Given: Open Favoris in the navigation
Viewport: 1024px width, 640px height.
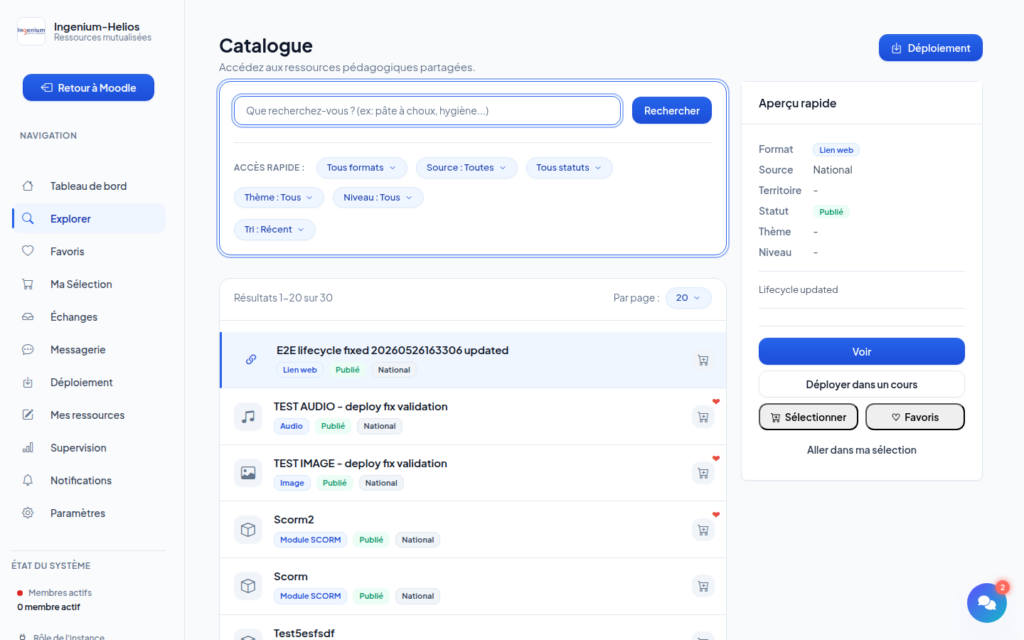Looking at the screenshot, I should point(88,251).
